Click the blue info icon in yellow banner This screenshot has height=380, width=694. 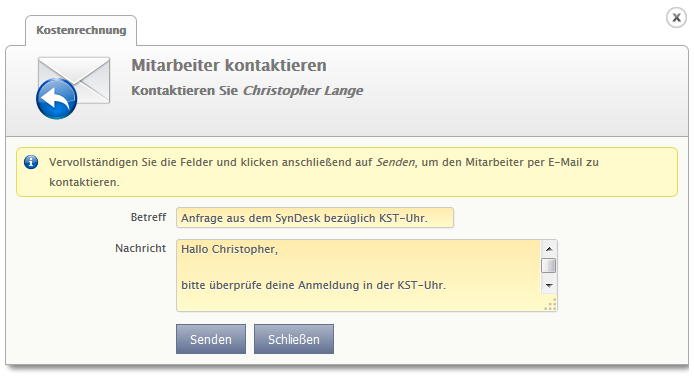click(x=31, y=162)
